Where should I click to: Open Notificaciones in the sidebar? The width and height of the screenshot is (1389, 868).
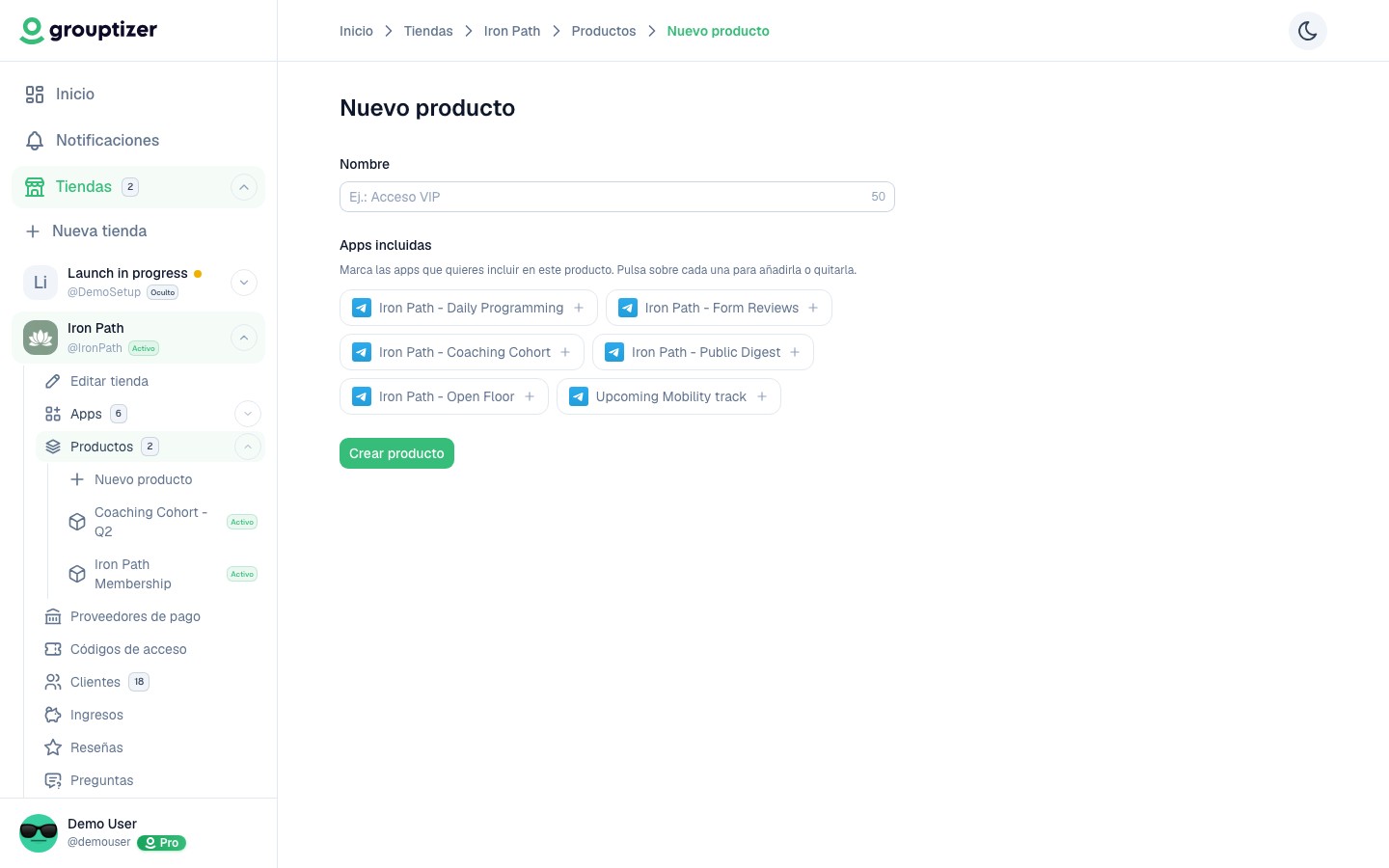(138, 140)
